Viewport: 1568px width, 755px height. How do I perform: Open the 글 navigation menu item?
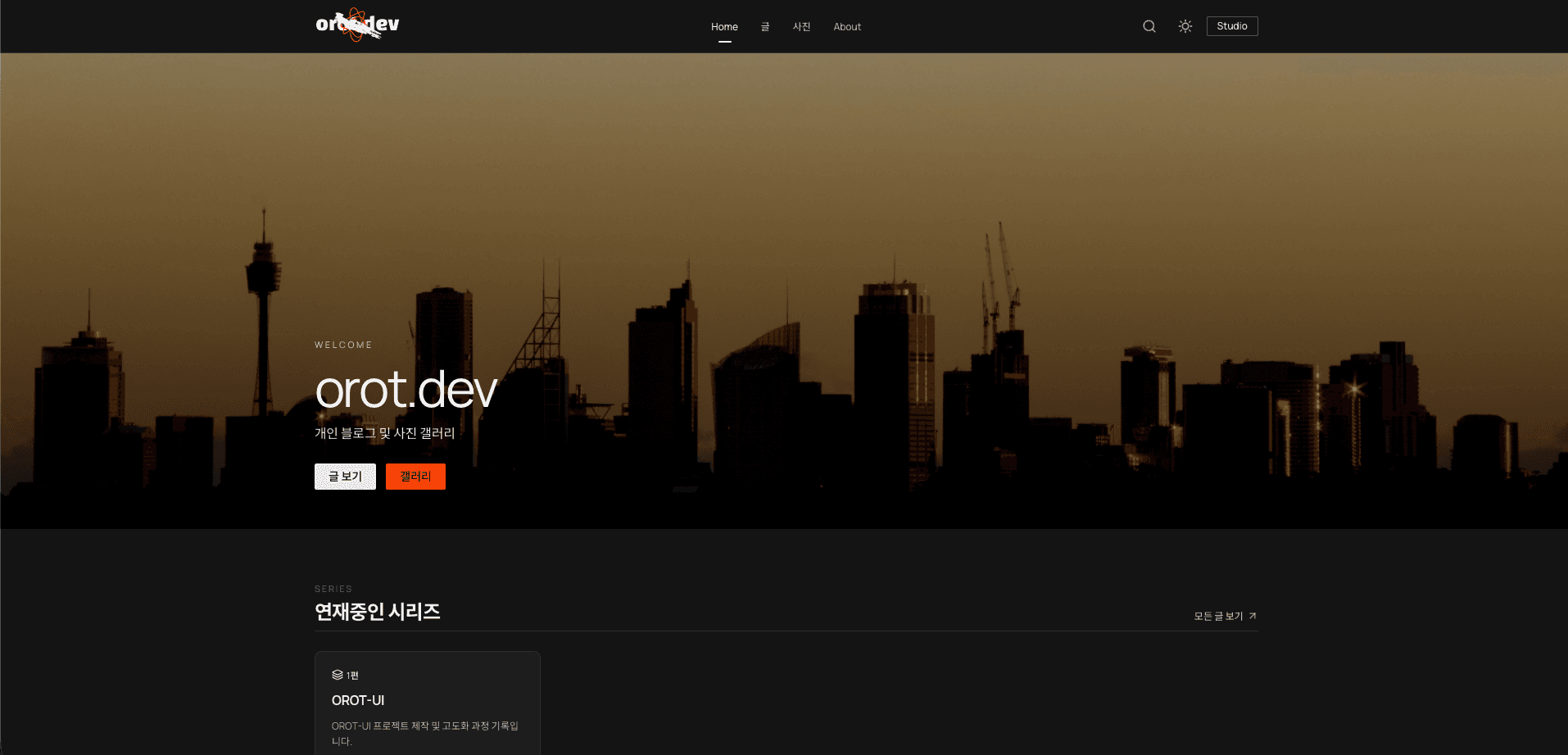(765, 27)
